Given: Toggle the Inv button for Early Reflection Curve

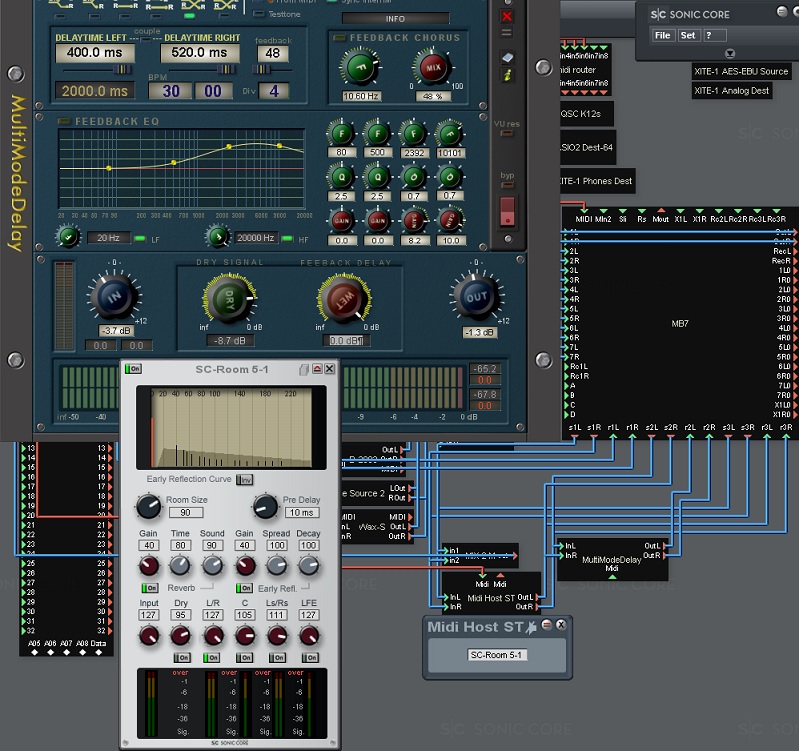Looking at the screenshot, I should click(x=245, y=479).
